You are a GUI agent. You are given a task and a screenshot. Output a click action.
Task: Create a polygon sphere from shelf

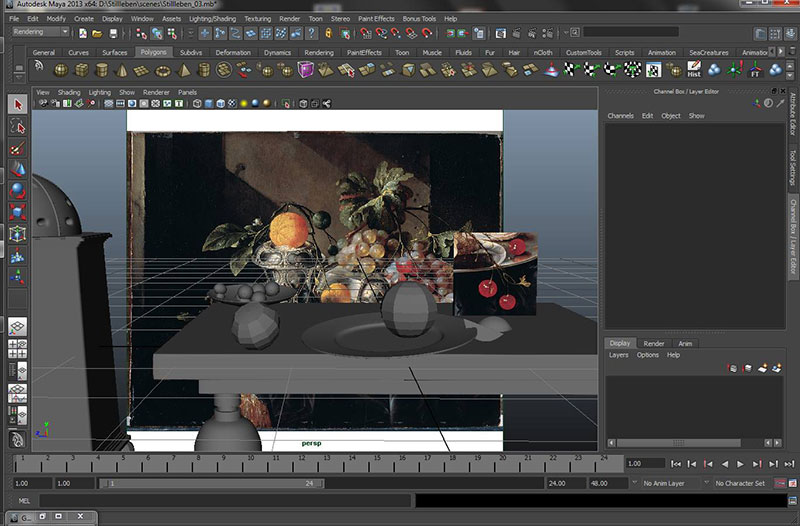61,70
